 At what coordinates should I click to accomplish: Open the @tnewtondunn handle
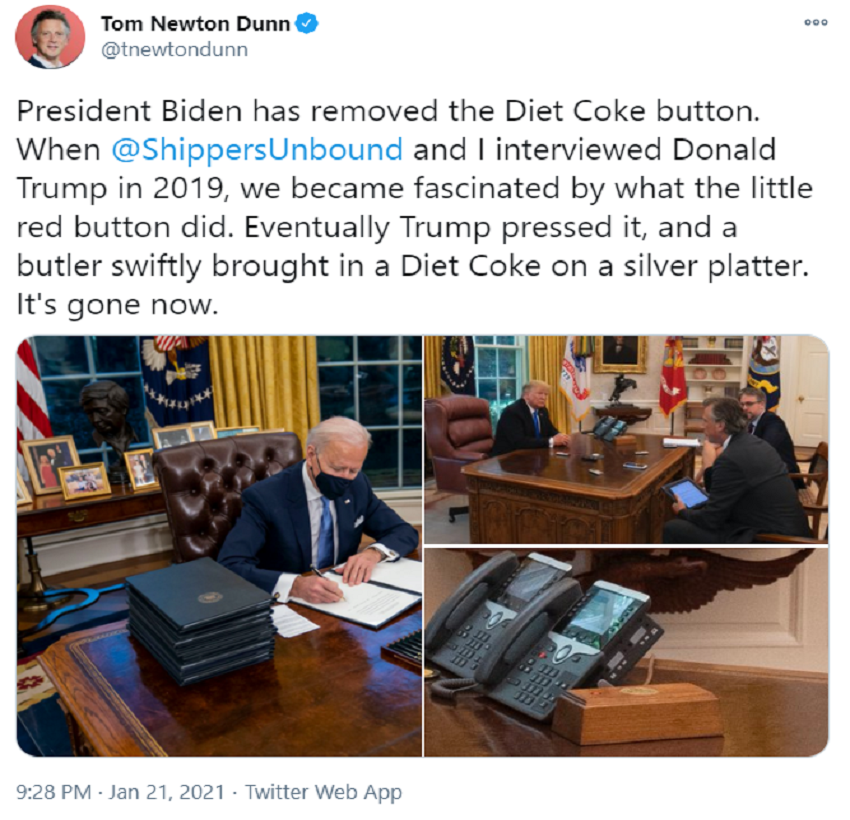pos(175,50)
